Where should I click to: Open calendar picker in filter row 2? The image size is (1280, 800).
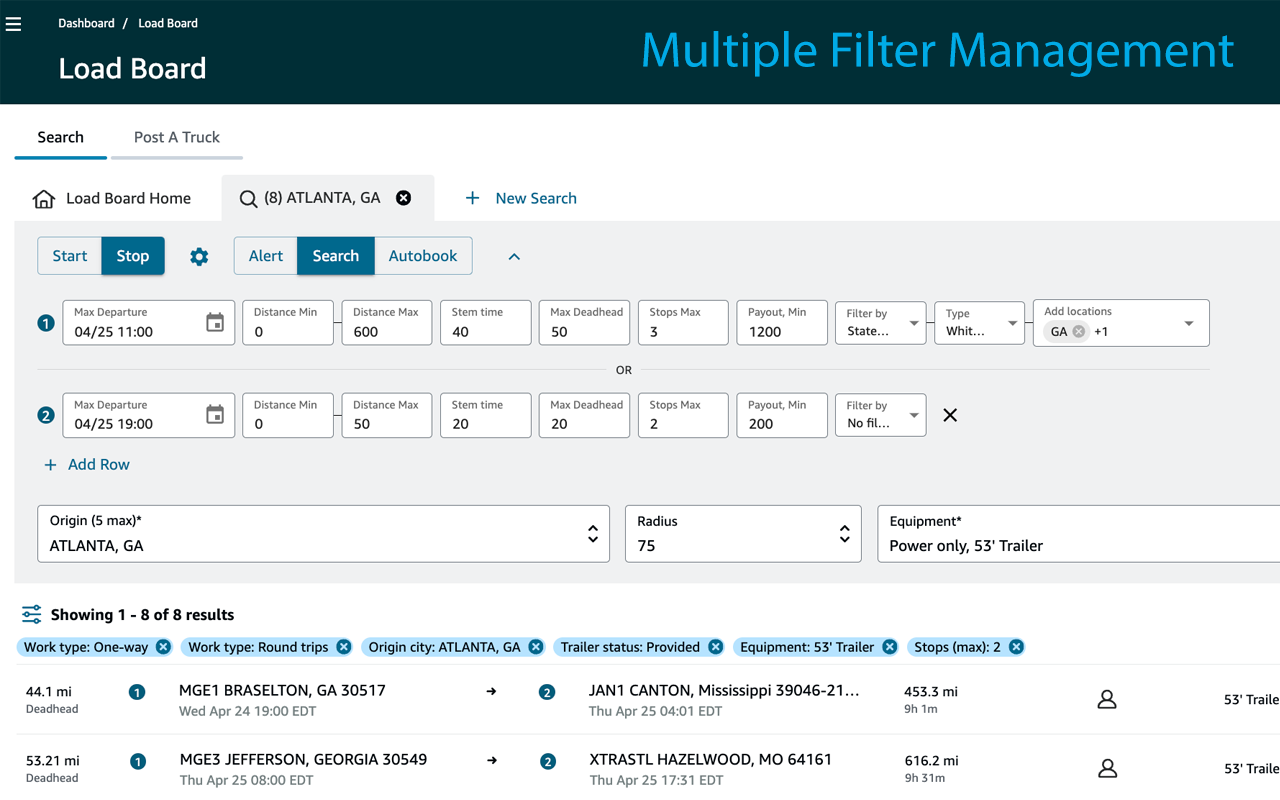[x=215, y=415]
